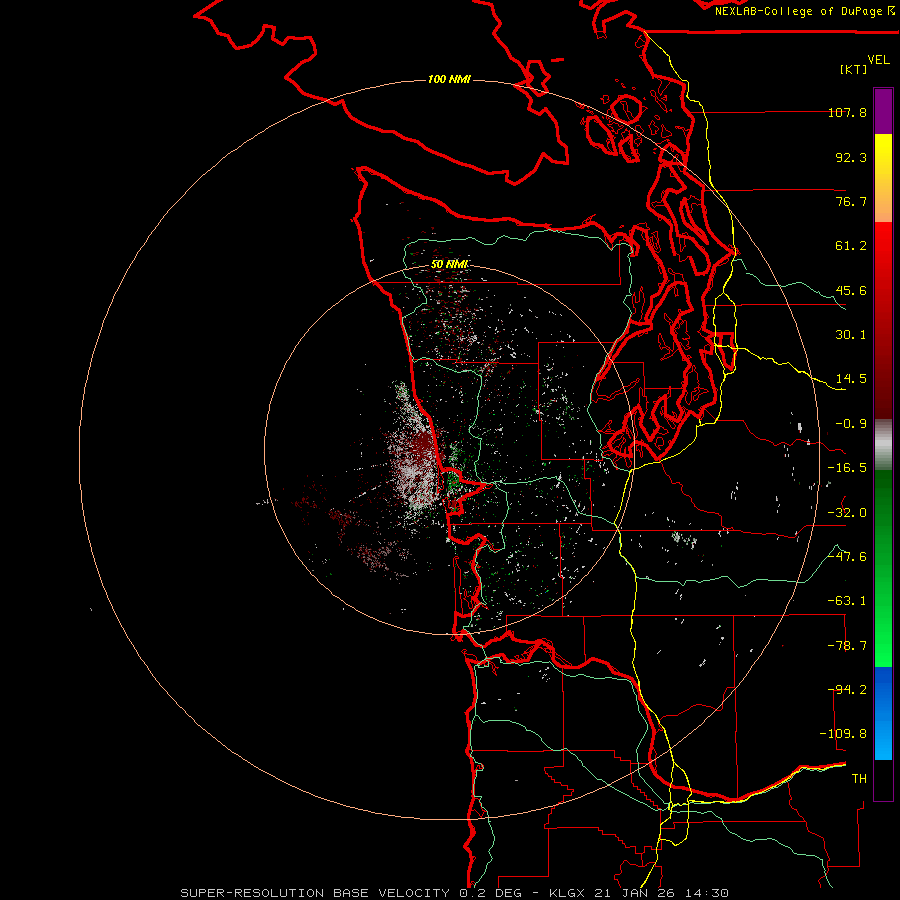Click the [KT] units label
This screenshot has width=900, height=900.
tap(854, 69)
